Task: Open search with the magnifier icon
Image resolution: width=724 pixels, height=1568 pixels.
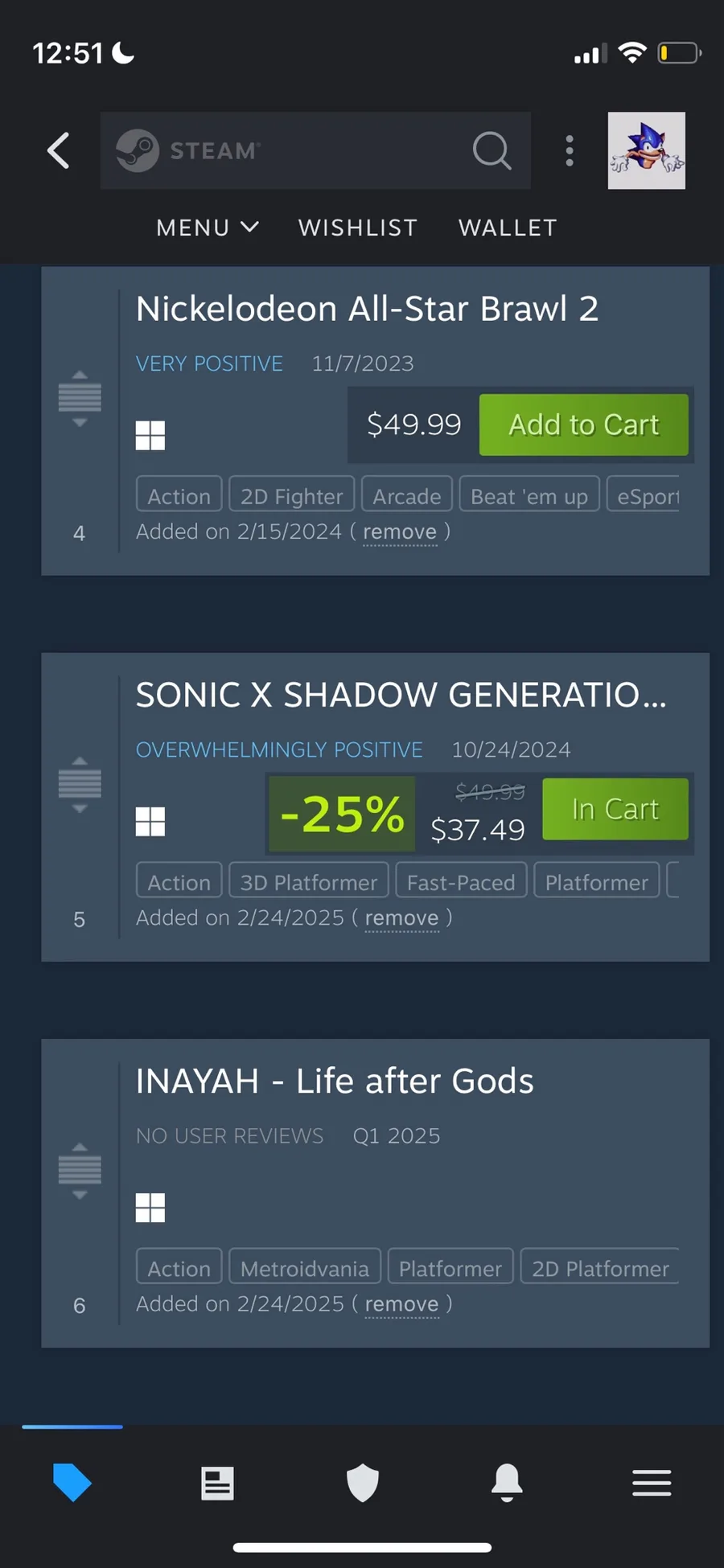Action: click(492, 150)
